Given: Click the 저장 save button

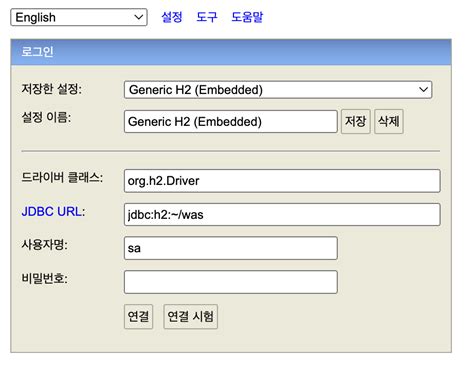Looking at the screenshot, I should (x=356, y=121).
